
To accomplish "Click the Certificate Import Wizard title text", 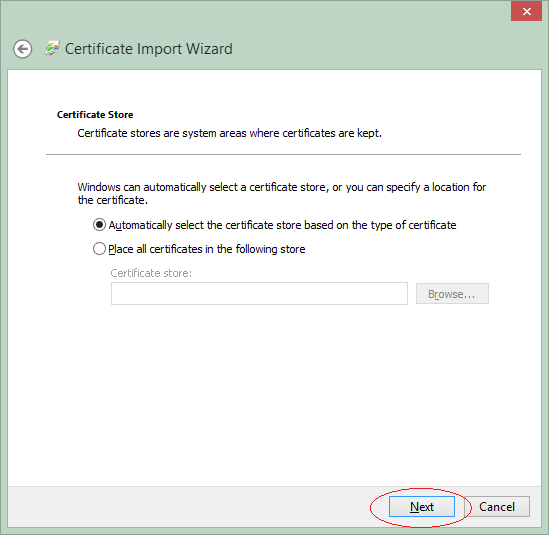I will point(149,49).
